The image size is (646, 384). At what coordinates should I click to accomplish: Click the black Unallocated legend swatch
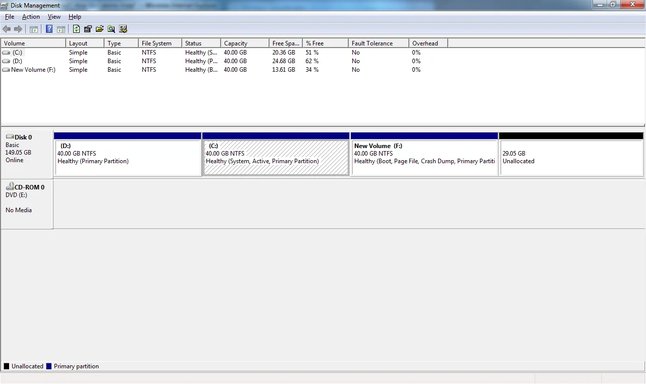6,366
